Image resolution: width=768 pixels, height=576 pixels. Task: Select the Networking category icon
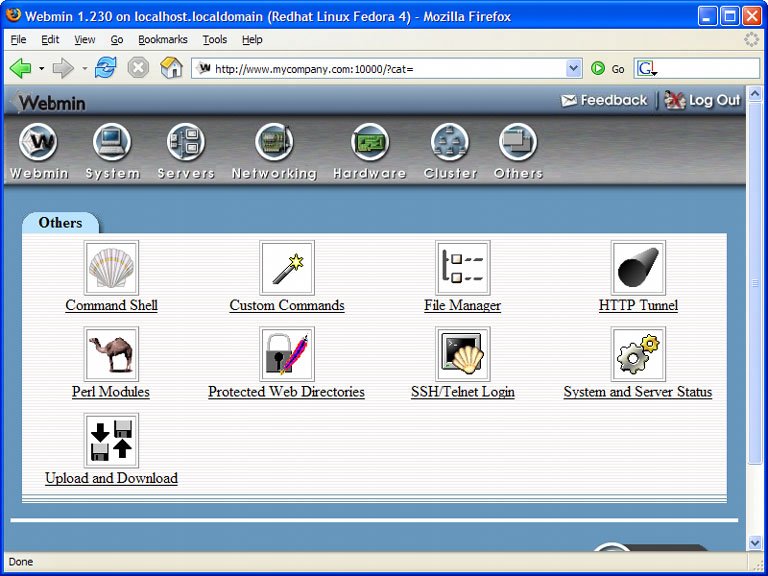[x=274, y=143]
